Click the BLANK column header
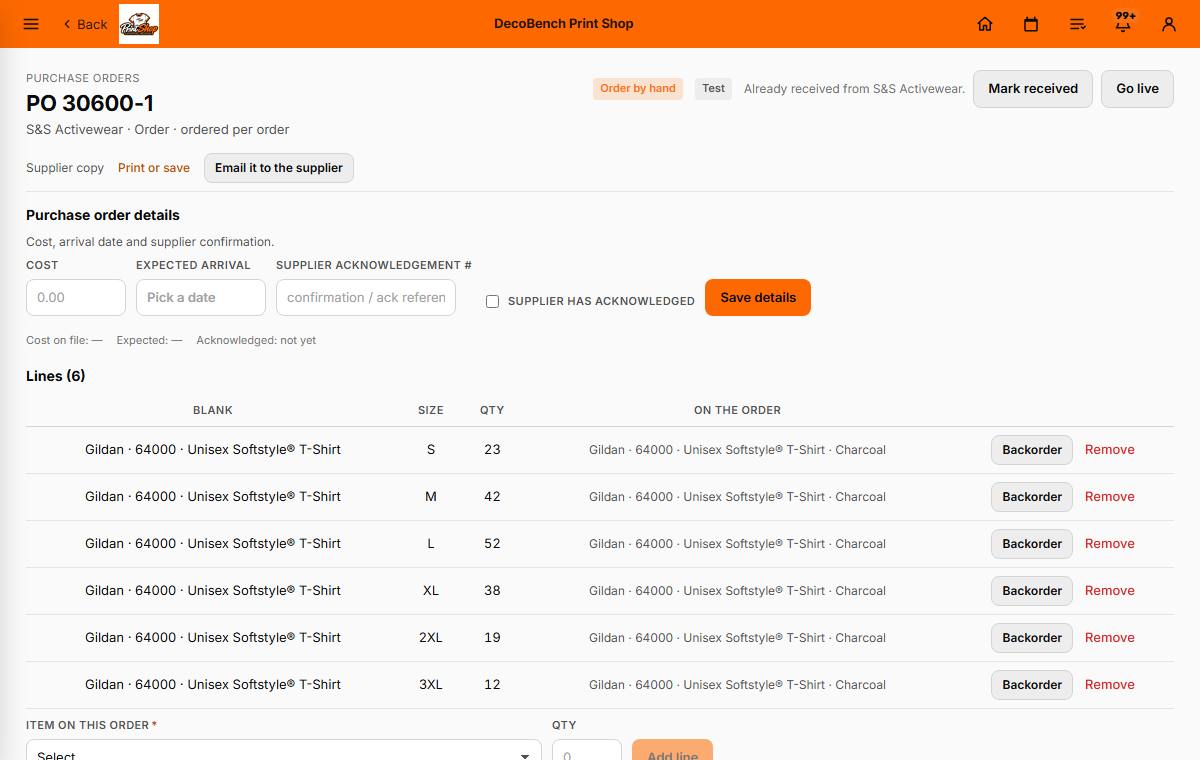The height and width of the screenshot is (760, 1200). [213, 410]
